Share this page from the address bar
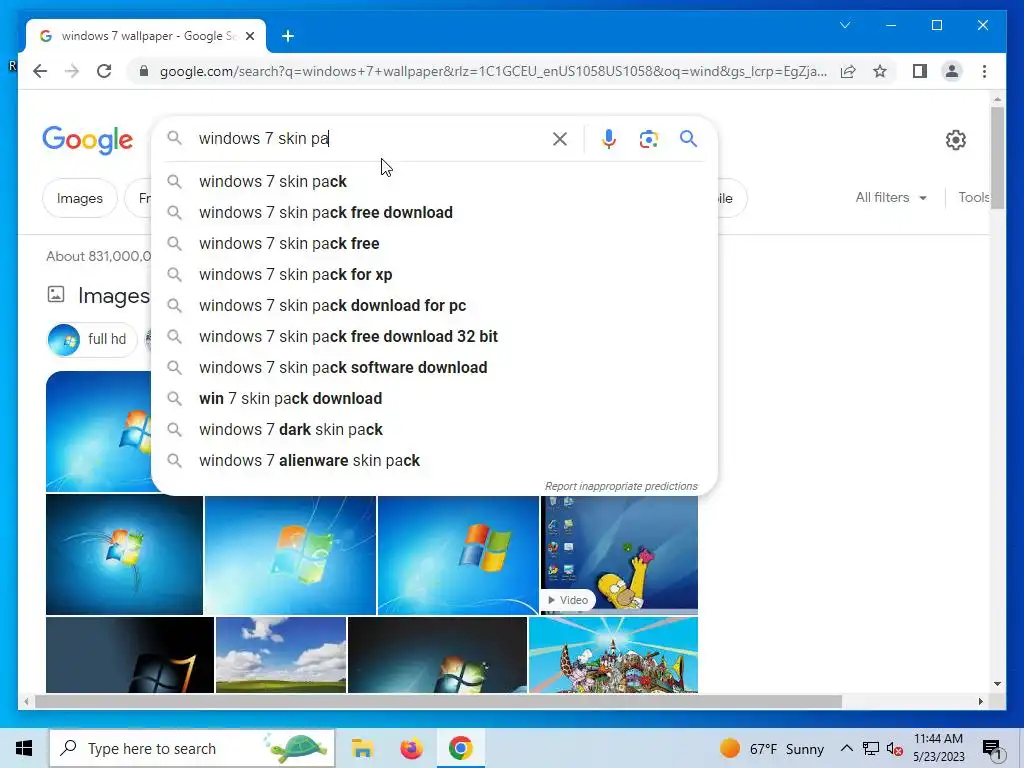Viewport: 1024px width, 768px height. coord(848,71)
